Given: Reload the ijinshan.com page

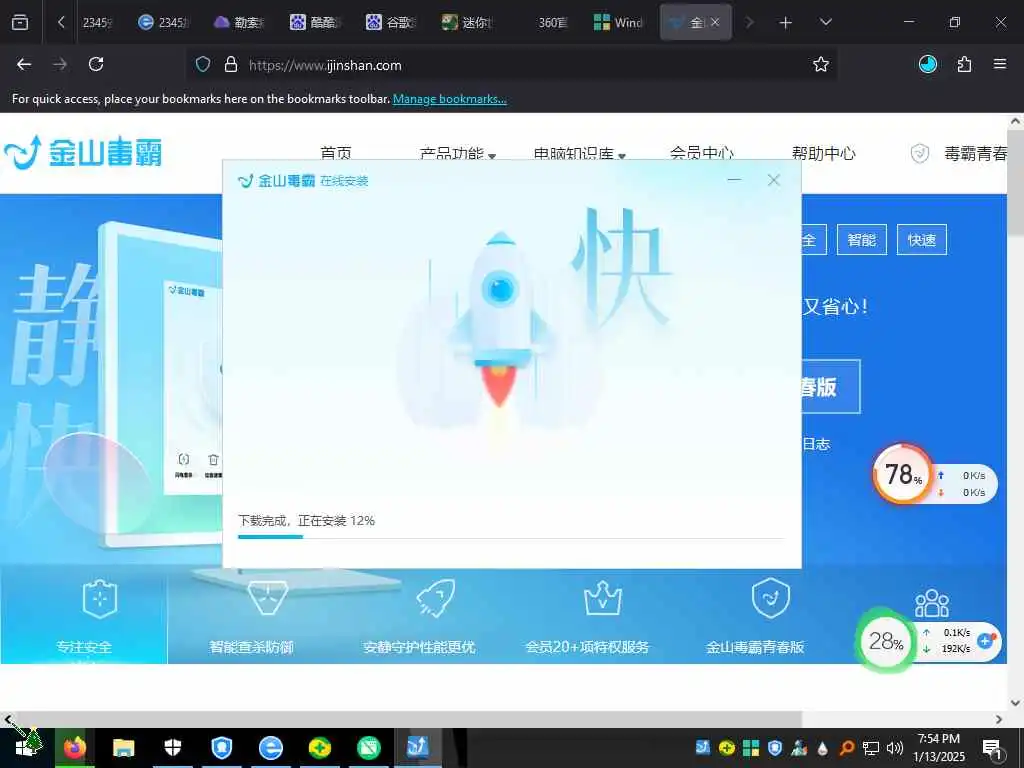Looking at the screenshot, I should click(x=96, y=64).
